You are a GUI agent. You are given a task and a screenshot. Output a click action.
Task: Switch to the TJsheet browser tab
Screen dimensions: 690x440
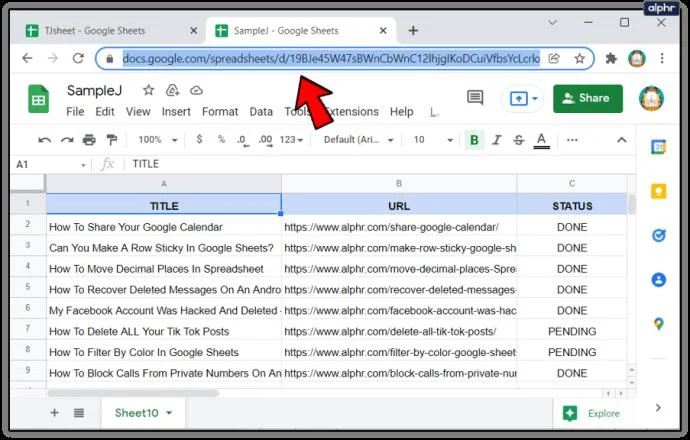point(108,31)
